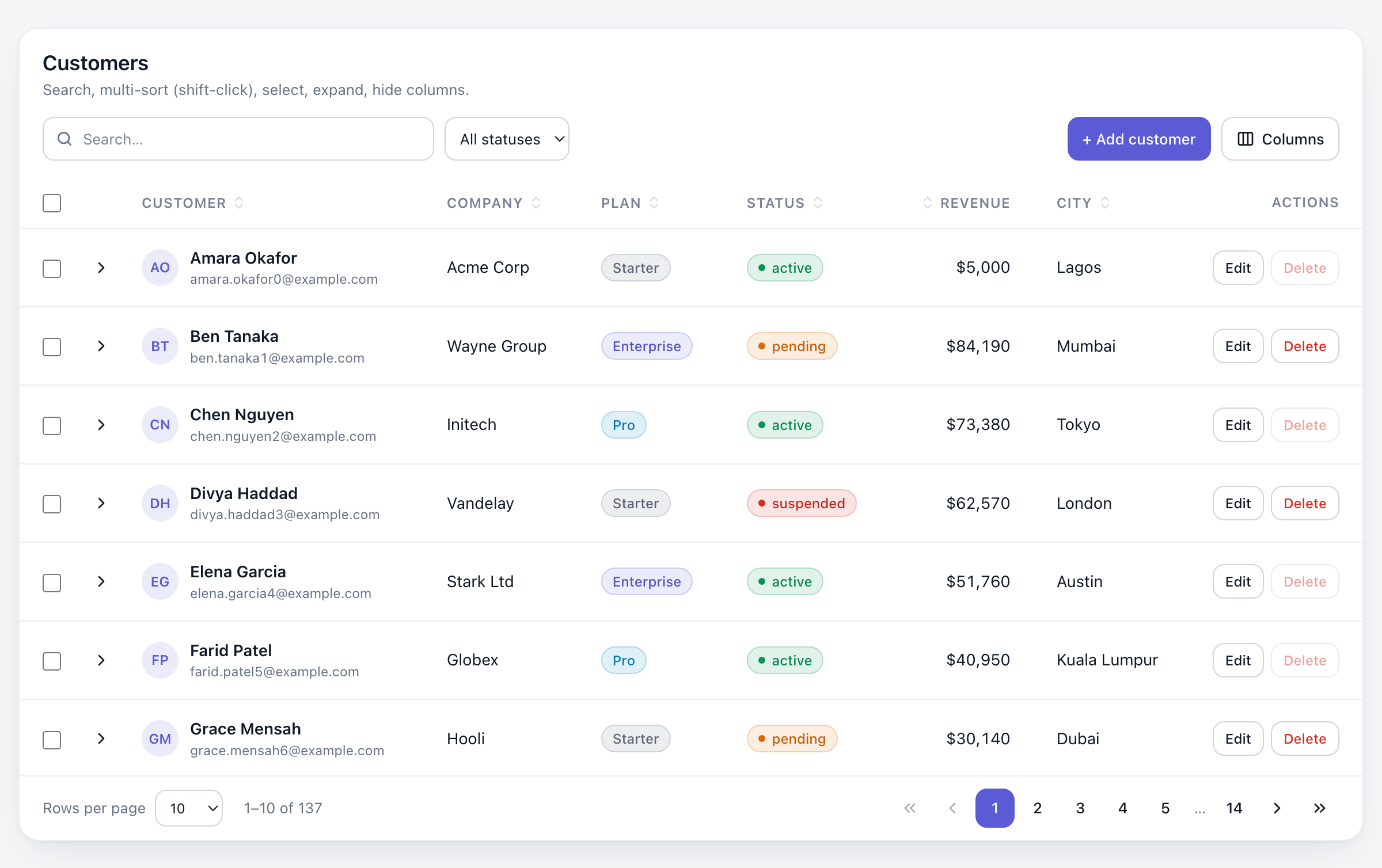
Task: Open the Columns visibility menu
Action: click(x=1280, y=139)
